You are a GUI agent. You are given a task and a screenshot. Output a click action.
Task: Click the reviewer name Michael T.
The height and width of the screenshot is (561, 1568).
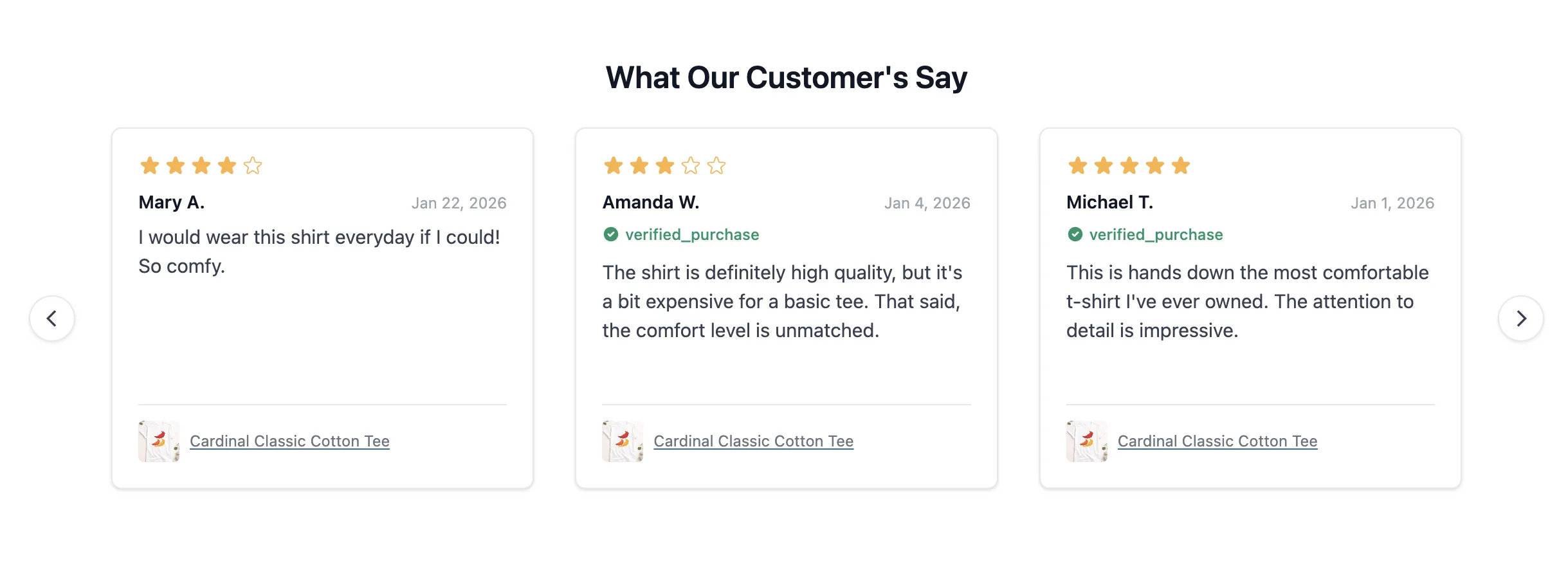(x=1109, y=203)
